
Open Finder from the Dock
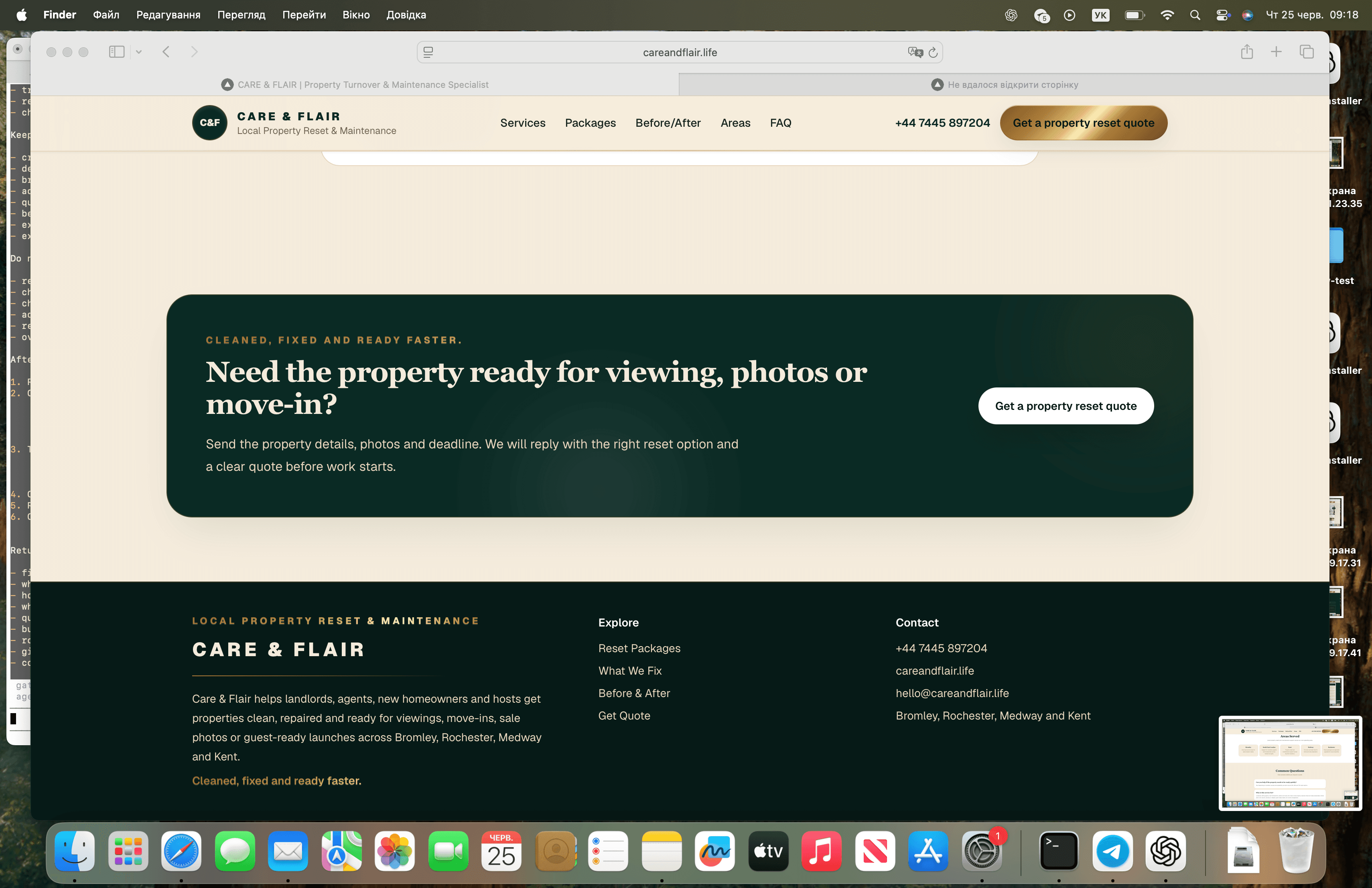75,851
